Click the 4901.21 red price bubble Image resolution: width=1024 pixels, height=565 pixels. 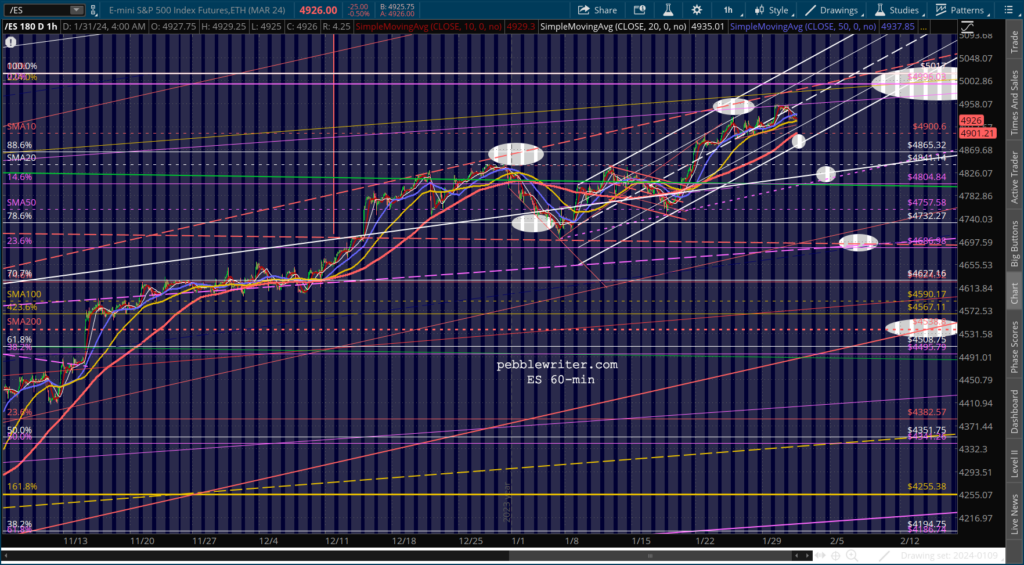pyautogui.click(x=977, y=133)
